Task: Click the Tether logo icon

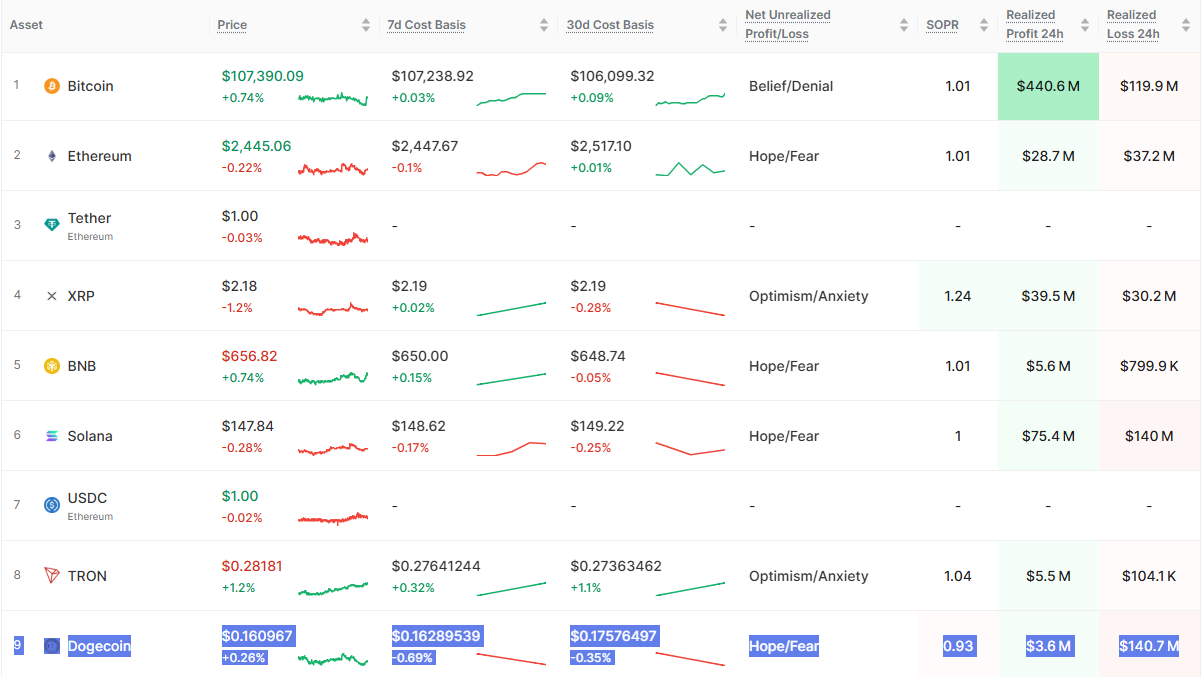Action: tap(51, 226)
